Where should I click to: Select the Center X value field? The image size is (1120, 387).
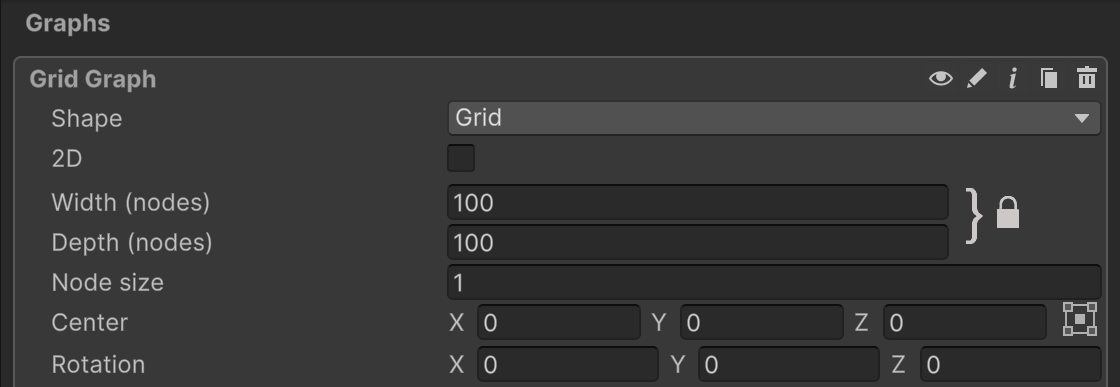pos(559,323)
